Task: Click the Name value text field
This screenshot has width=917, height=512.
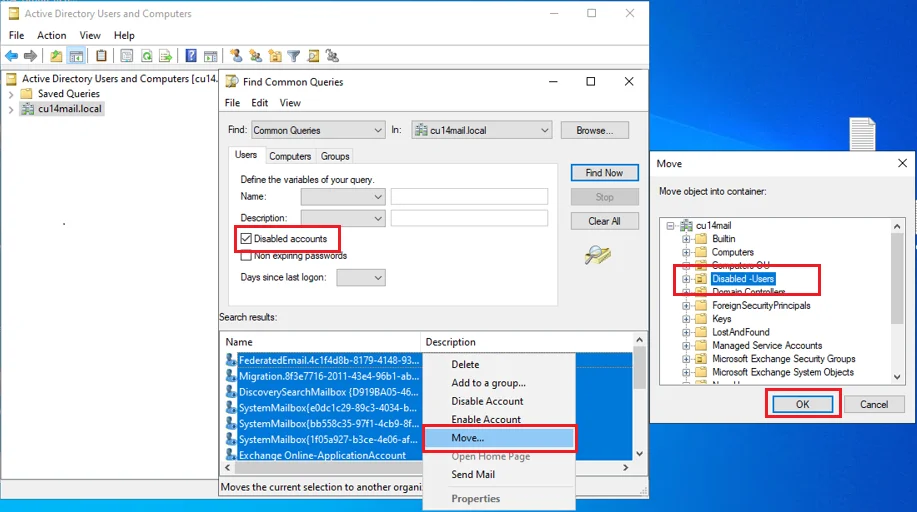Action: coord(470,197)
